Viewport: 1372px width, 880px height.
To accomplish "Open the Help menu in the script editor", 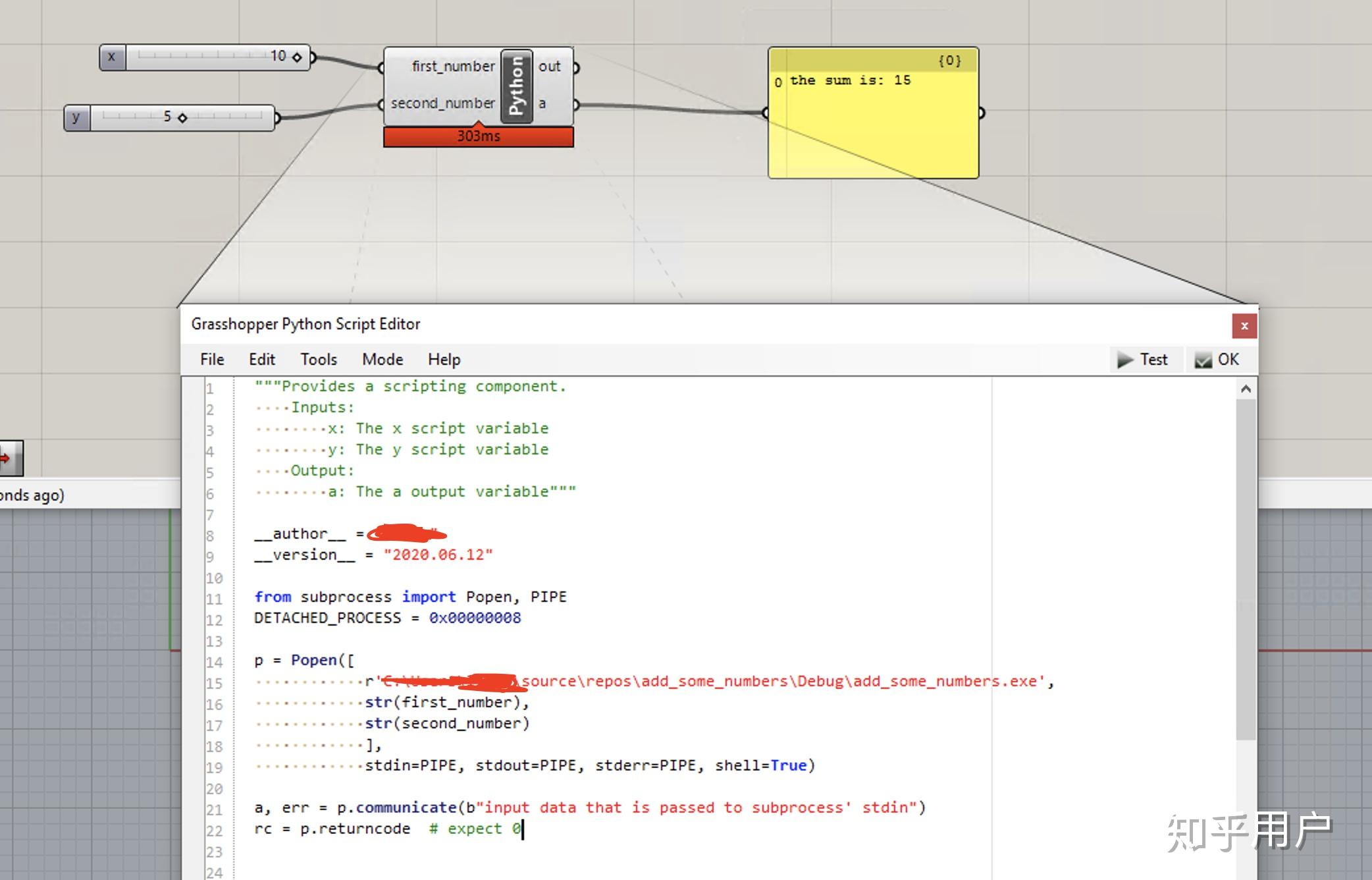I will (444, 360).
